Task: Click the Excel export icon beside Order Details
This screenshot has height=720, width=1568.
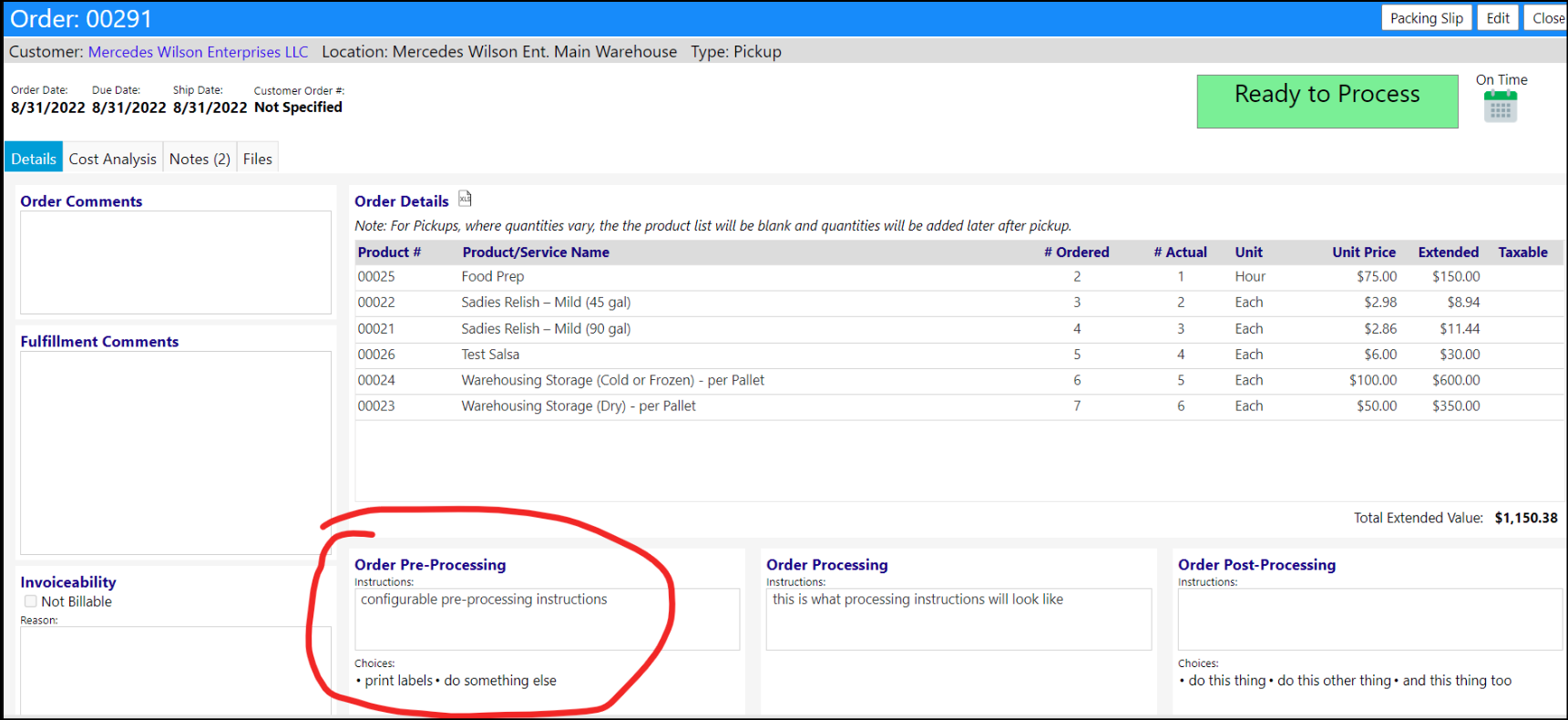Action: (x=465, y=199)
